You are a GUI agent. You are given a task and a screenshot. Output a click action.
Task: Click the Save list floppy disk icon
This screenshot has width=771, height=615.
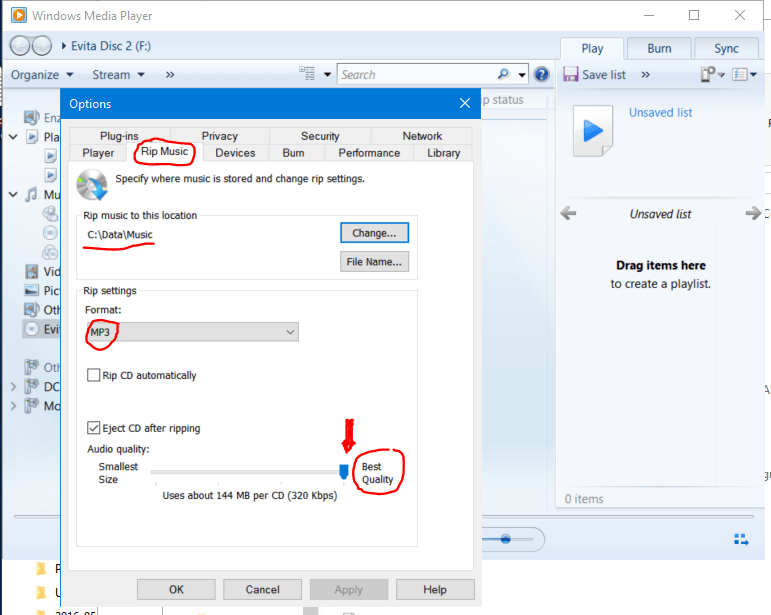pos(570,74)
